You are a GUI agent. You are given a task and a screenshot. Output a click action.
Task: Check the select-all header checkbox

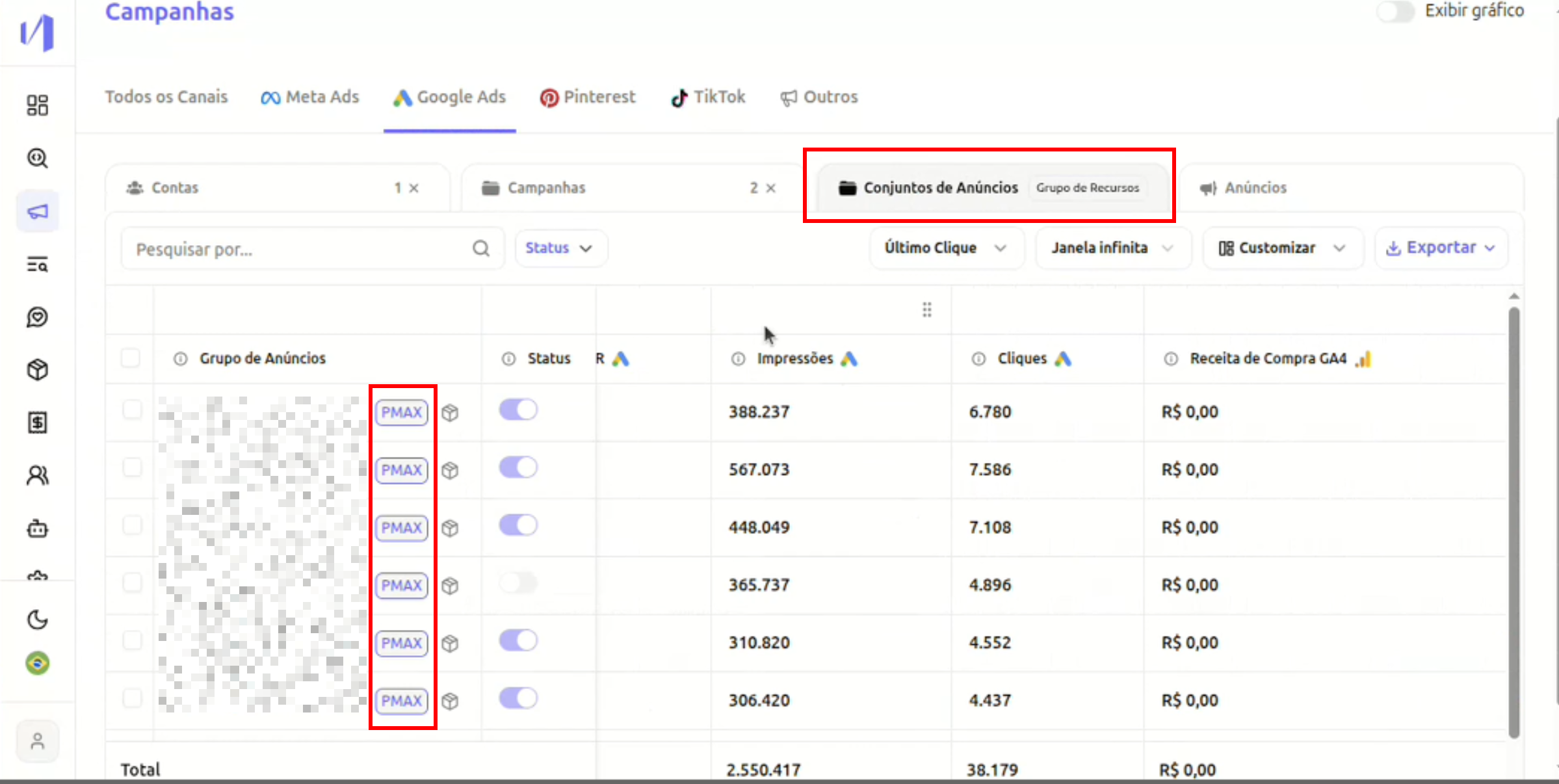(x=131, y=358)
